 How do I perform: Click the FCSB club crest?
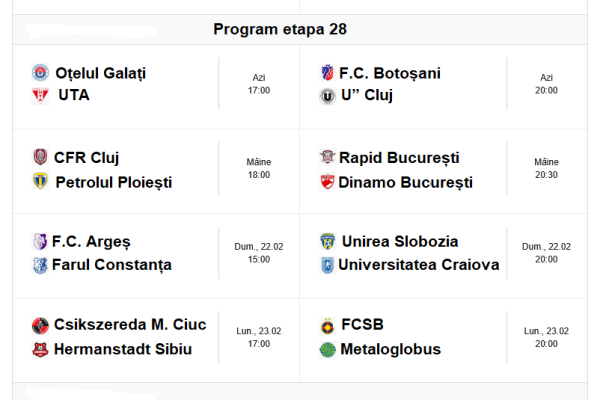pyautogui.click(x=327, y=325)
